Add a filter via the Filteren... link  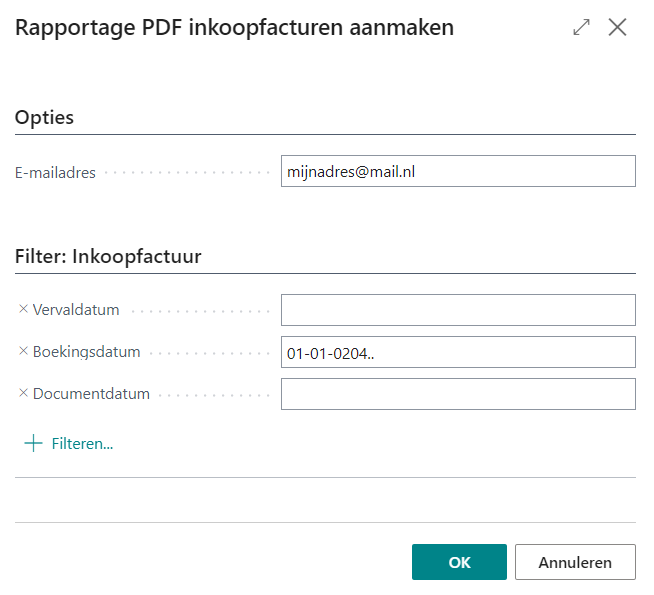click(x=82, y=443)
